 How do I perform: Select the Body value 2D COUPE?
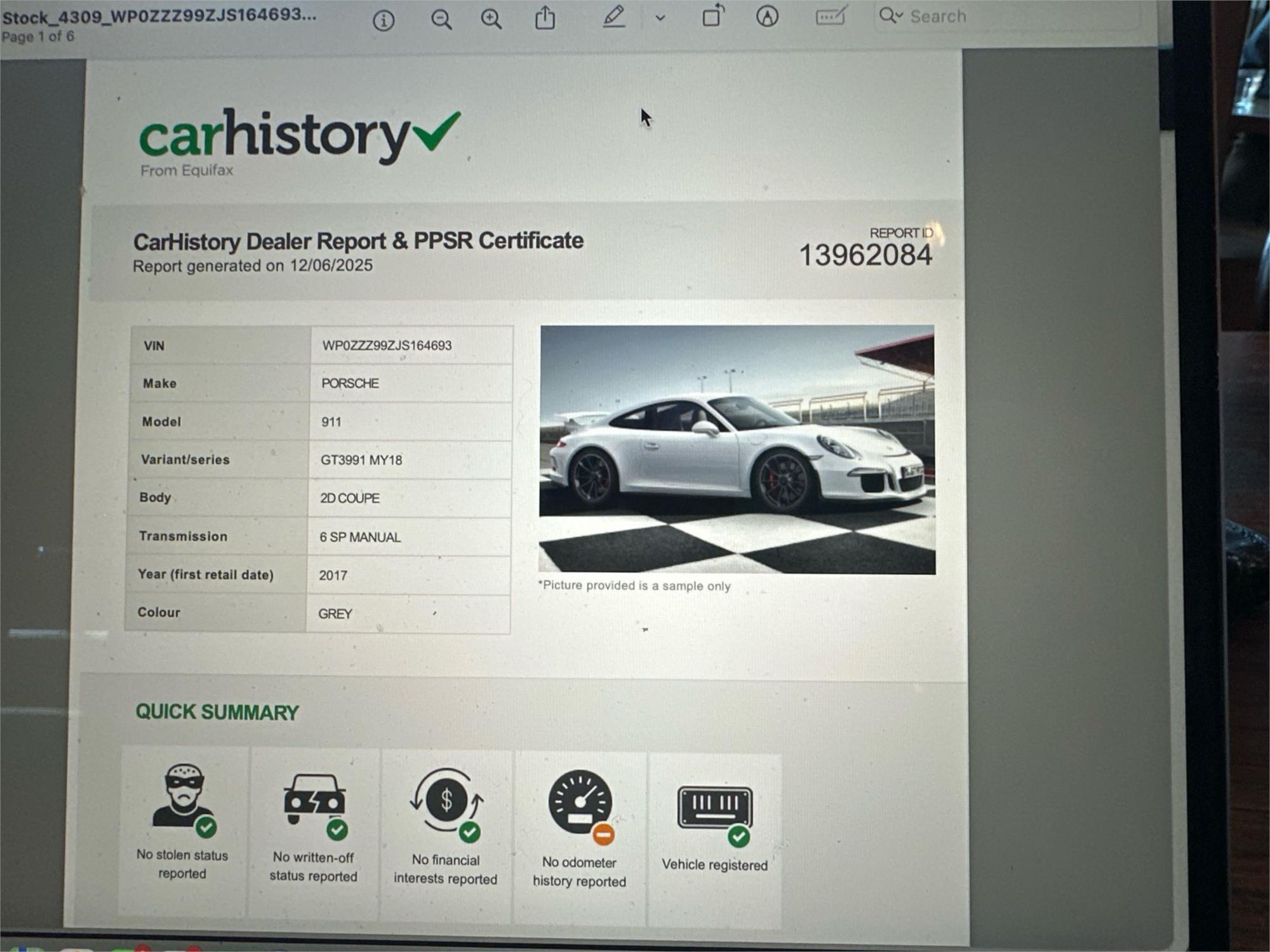[350, 498]
